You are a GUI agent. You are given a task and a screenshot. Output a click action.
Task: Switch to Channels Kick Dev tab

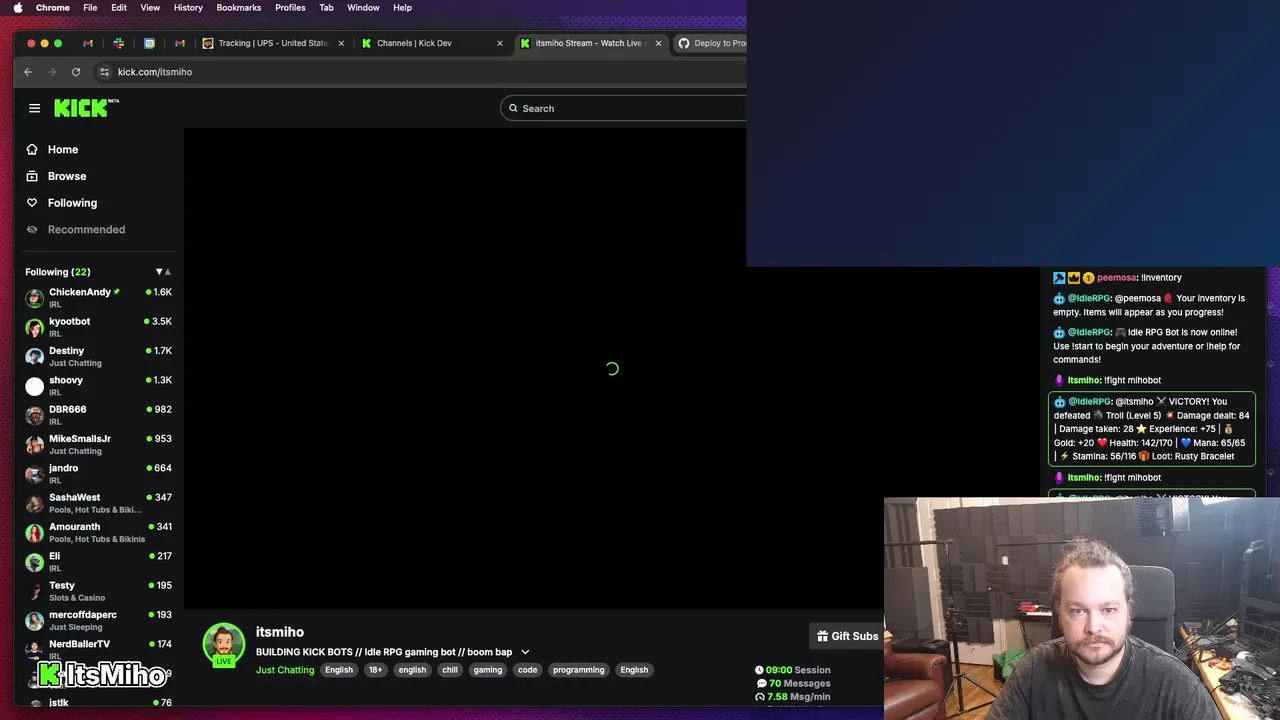coord(431,43)
